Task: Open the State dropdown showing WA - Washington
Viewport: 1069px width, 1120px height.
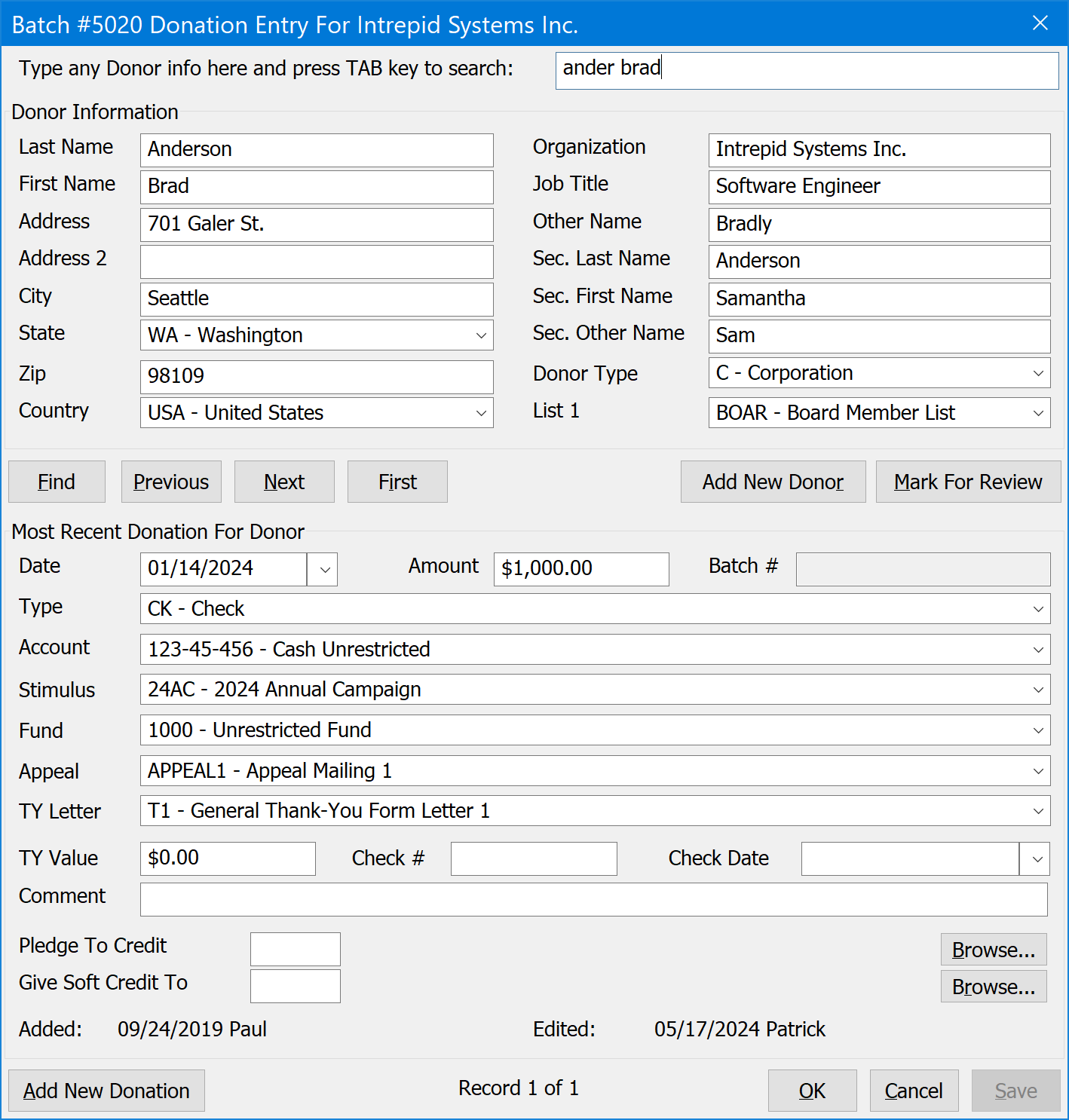Action: coord(317,335)
